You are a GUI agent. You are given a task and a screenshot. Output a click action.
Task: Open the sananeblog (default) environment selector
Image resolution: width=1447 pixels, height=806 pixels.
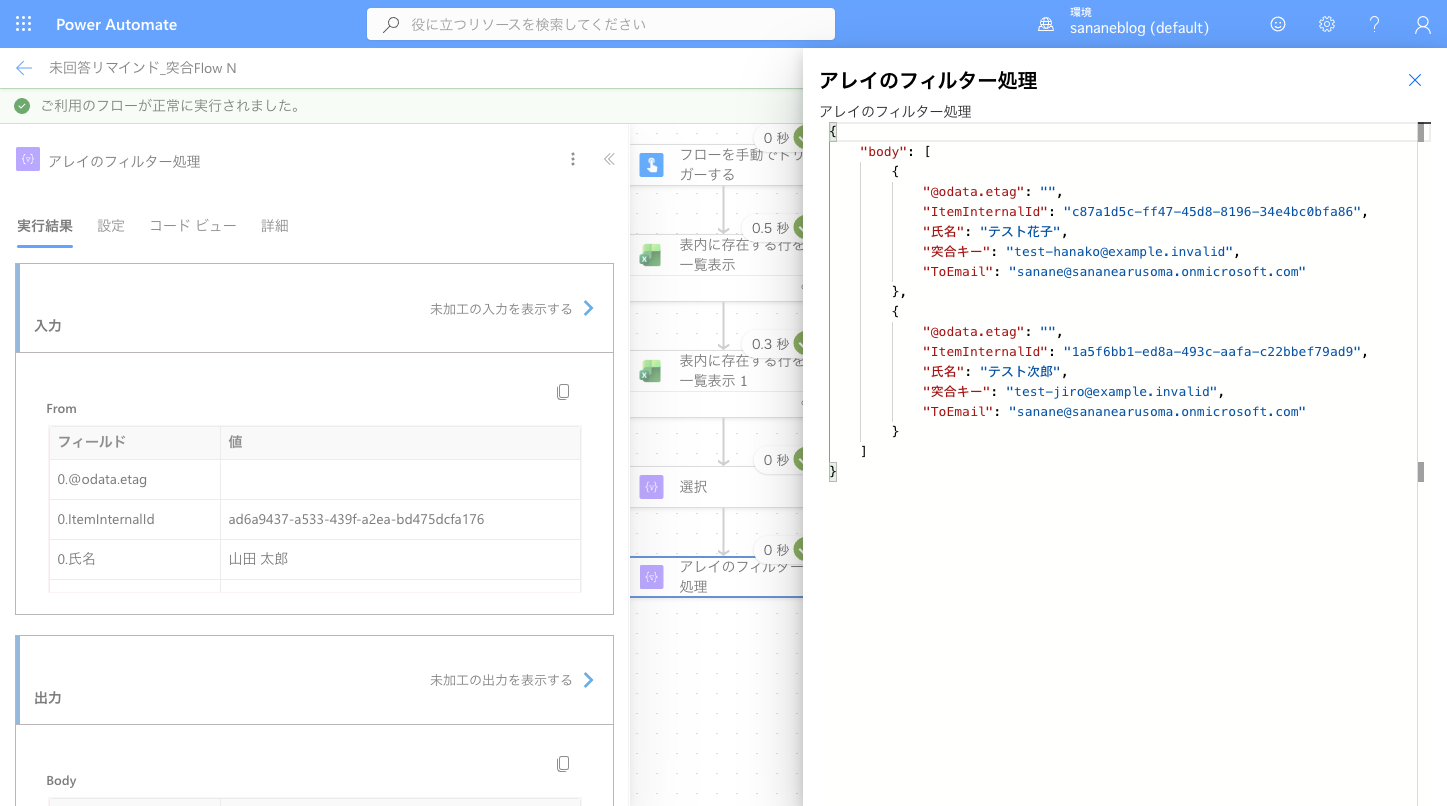coord(1139,24)
